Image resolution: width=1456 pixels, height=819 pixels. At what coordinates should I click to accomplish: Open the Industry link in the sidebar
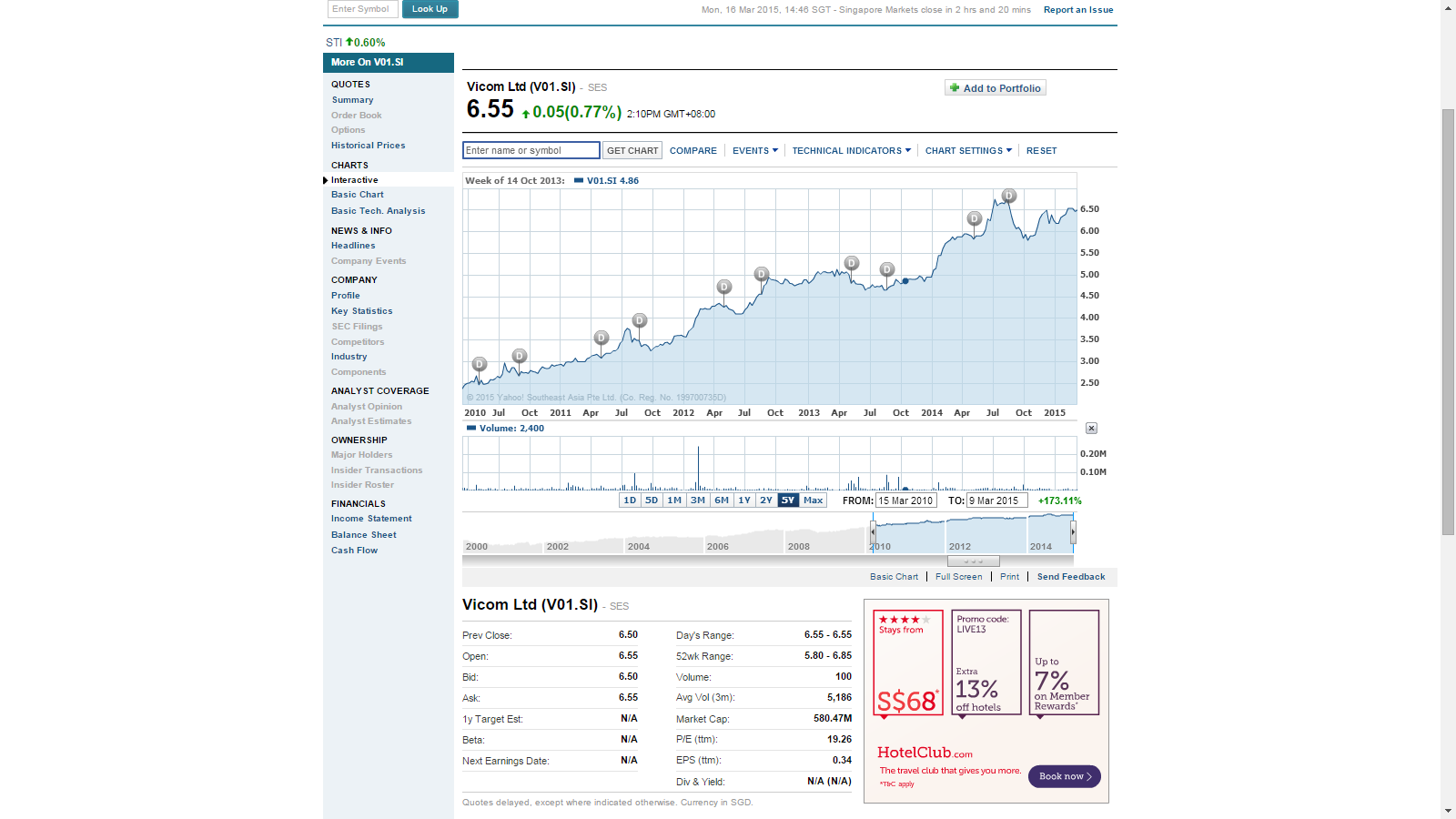349,357
